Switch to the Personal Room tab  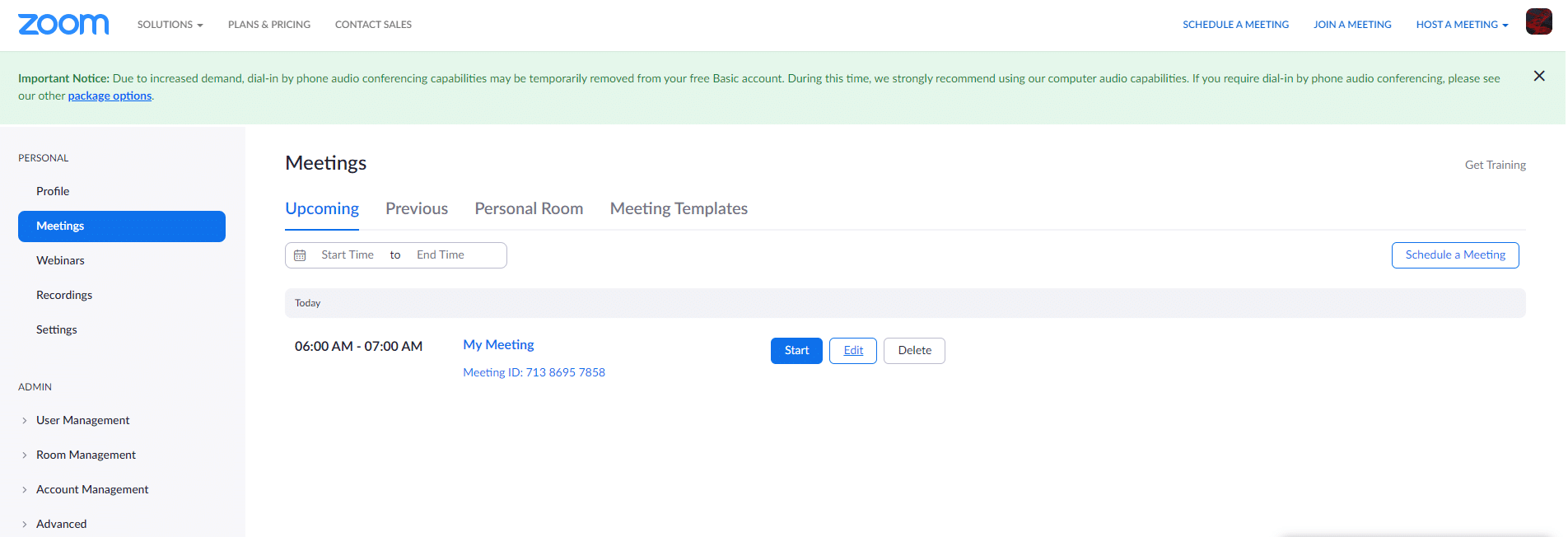pyautogui.click(x=529, y=209)
